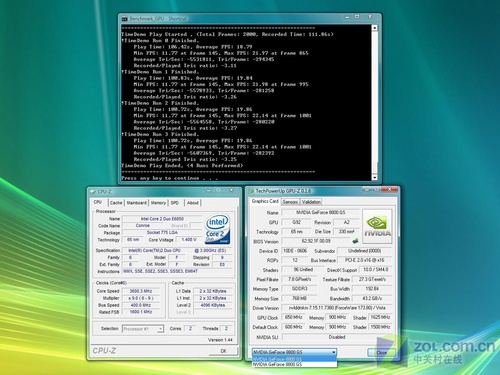Click the Pixel Fillrate field in GPU-Z
500x375 pixels.
coord(299,279)
